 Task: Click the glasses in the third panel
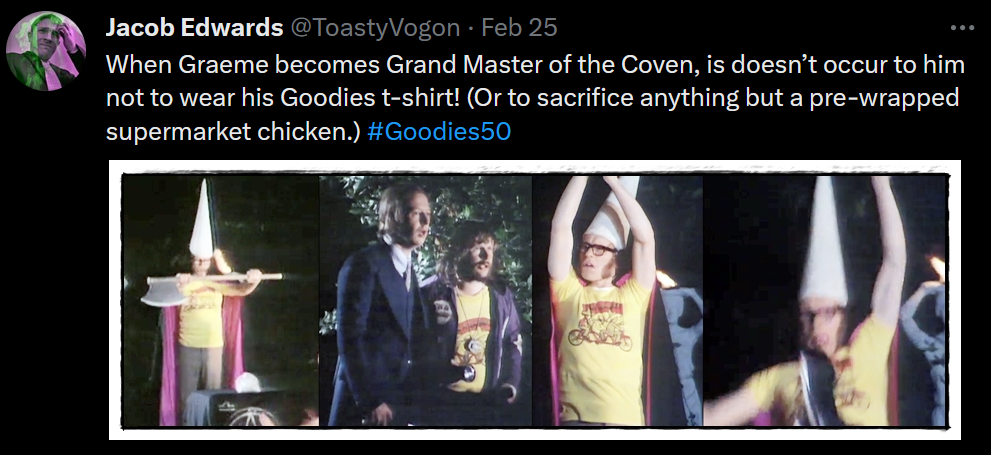pos(597,248)
